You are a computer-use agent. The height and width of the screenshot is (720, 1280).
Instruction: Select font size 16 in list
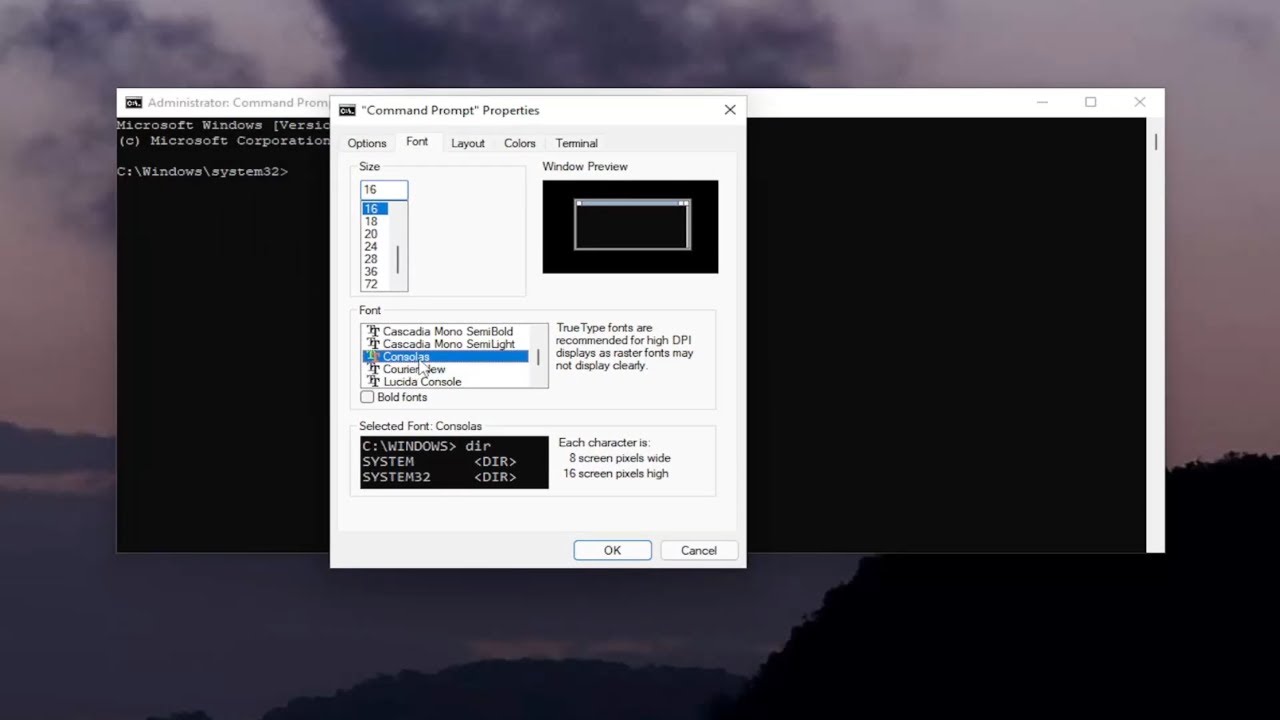click(375, 209)
